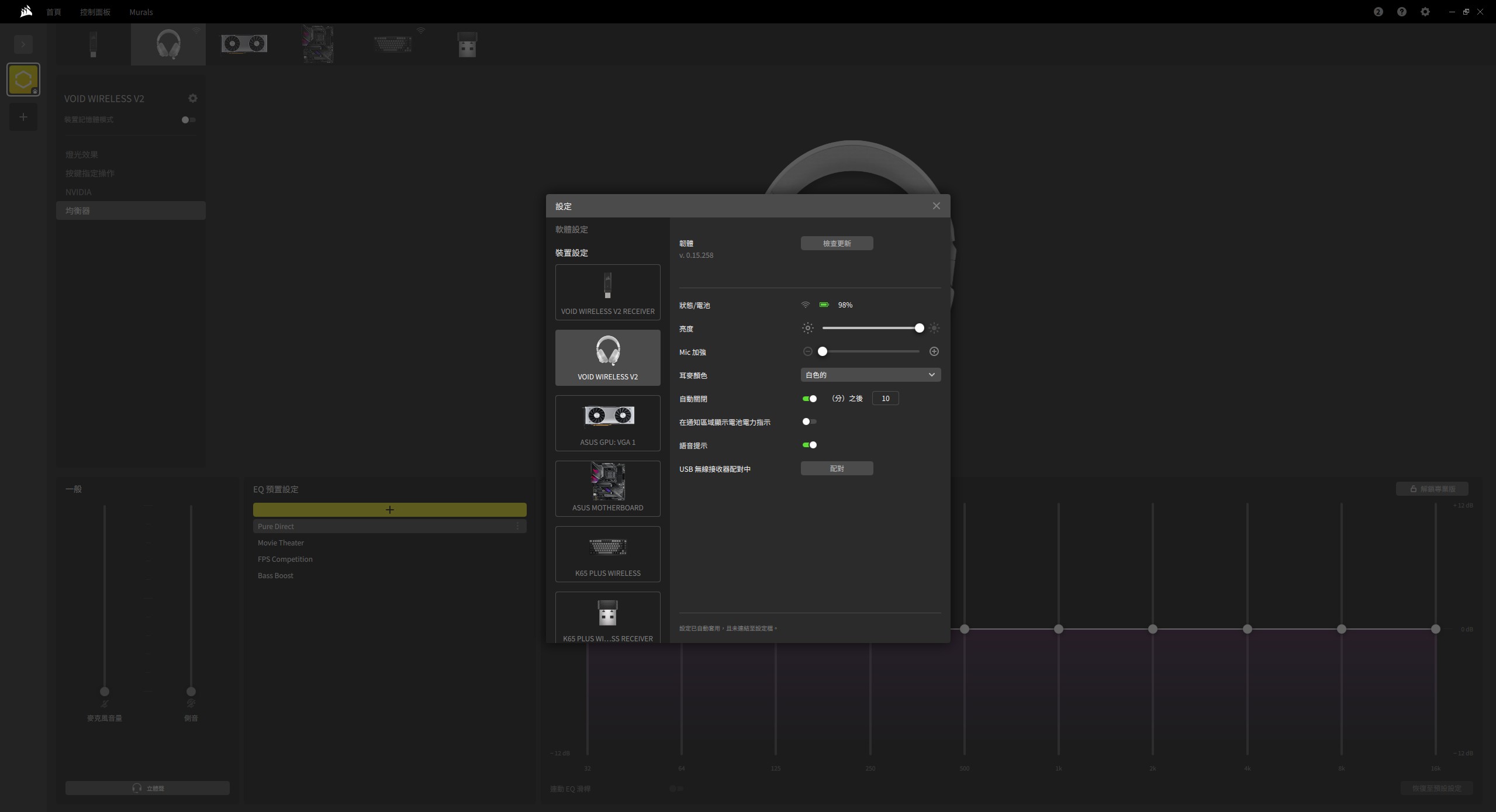Select VOID WIRELESS V2 RECEIVER card in settings

point(607,292)
